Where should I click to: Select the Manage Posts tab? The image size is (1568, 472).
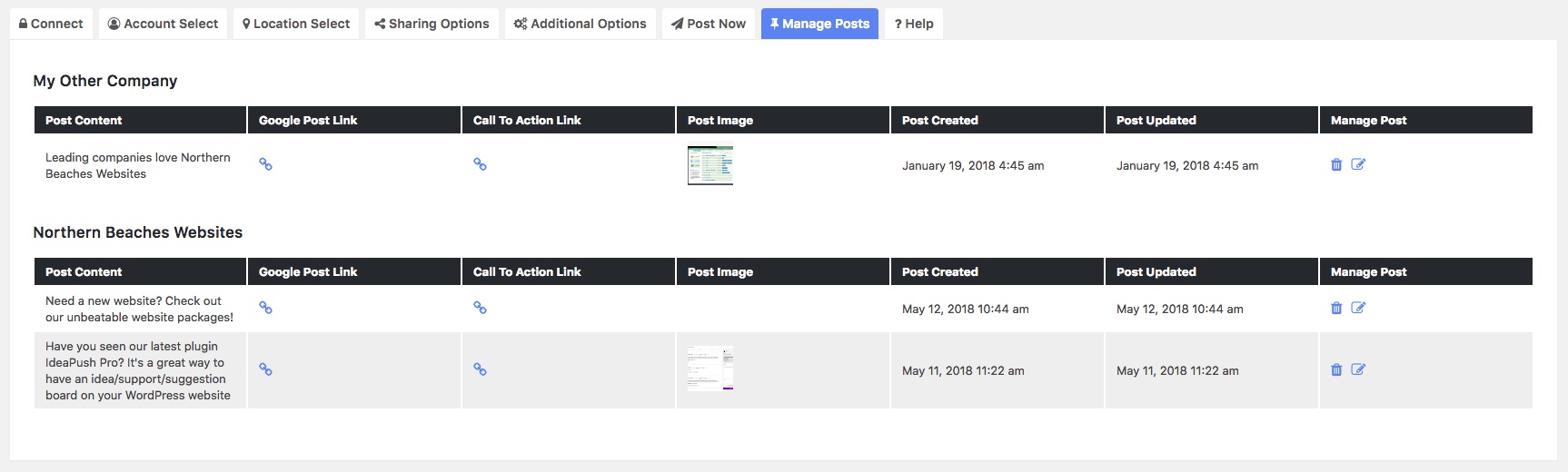click(819, 24)
